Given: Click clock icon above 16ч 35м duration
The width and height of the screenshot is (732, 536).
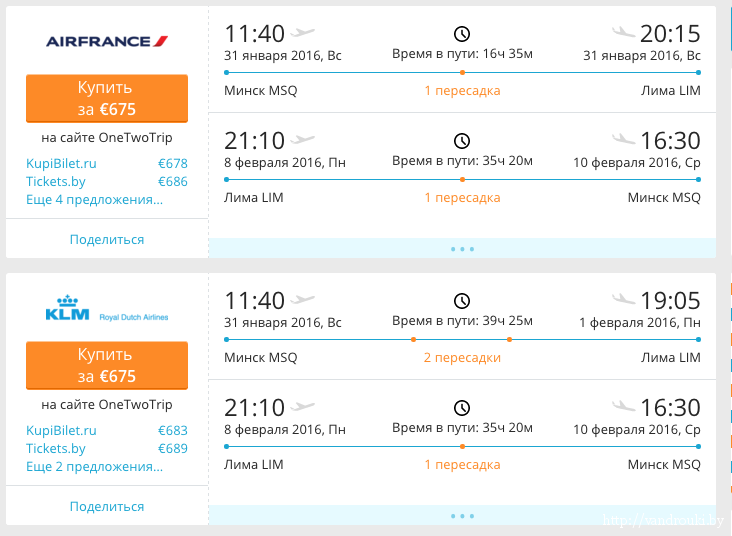Looking at the screenshot, I should pyautogui.click(x=462, y=34).
